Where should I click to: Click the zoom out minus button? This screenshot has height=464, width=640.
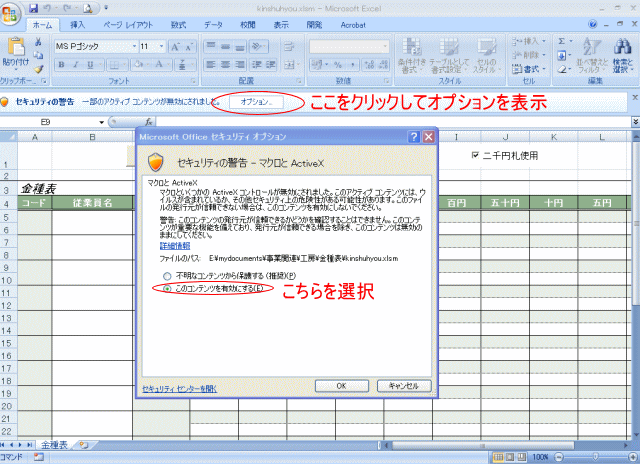click(x=560, y=457)
